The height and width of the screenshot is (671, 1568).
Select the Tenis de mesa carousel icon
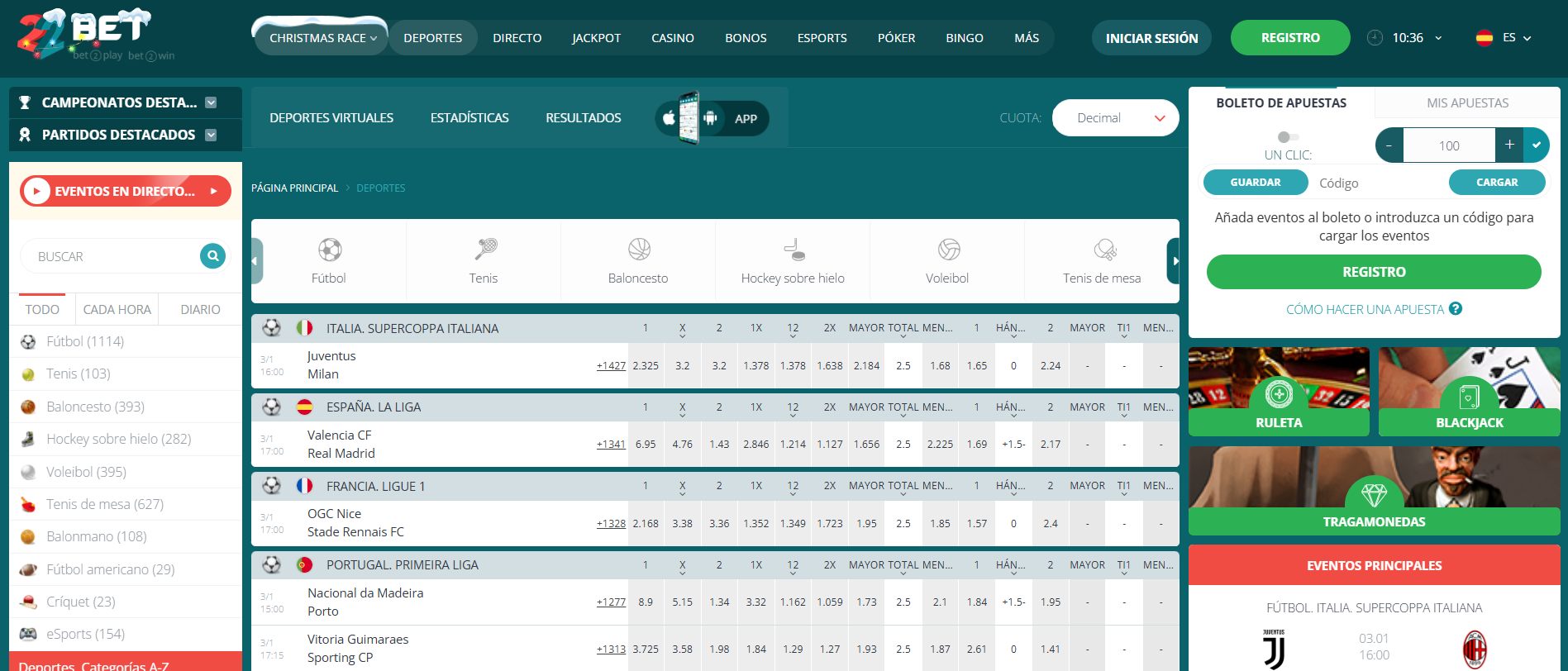(1103, 249)
